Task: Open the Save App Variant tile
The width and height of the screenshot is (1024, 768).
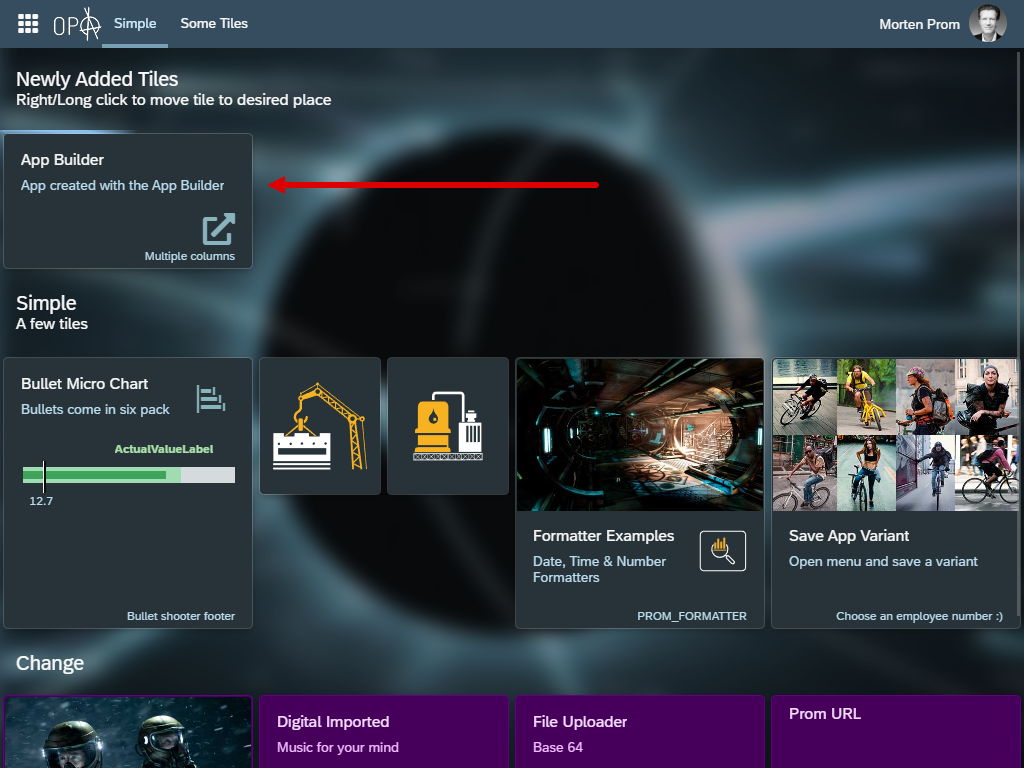Action: click(x=849, y=536)
